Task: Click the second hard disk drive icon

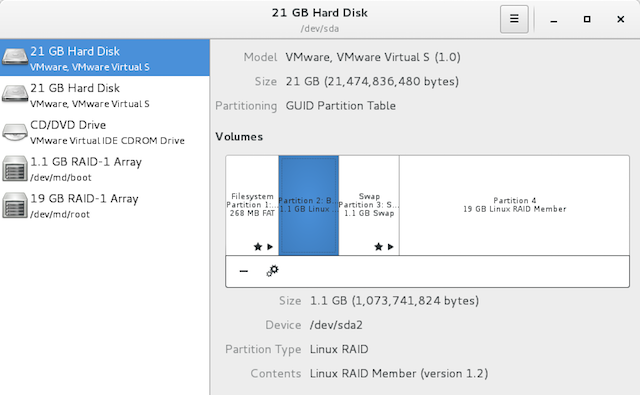Action: click(x=15, y=93)
